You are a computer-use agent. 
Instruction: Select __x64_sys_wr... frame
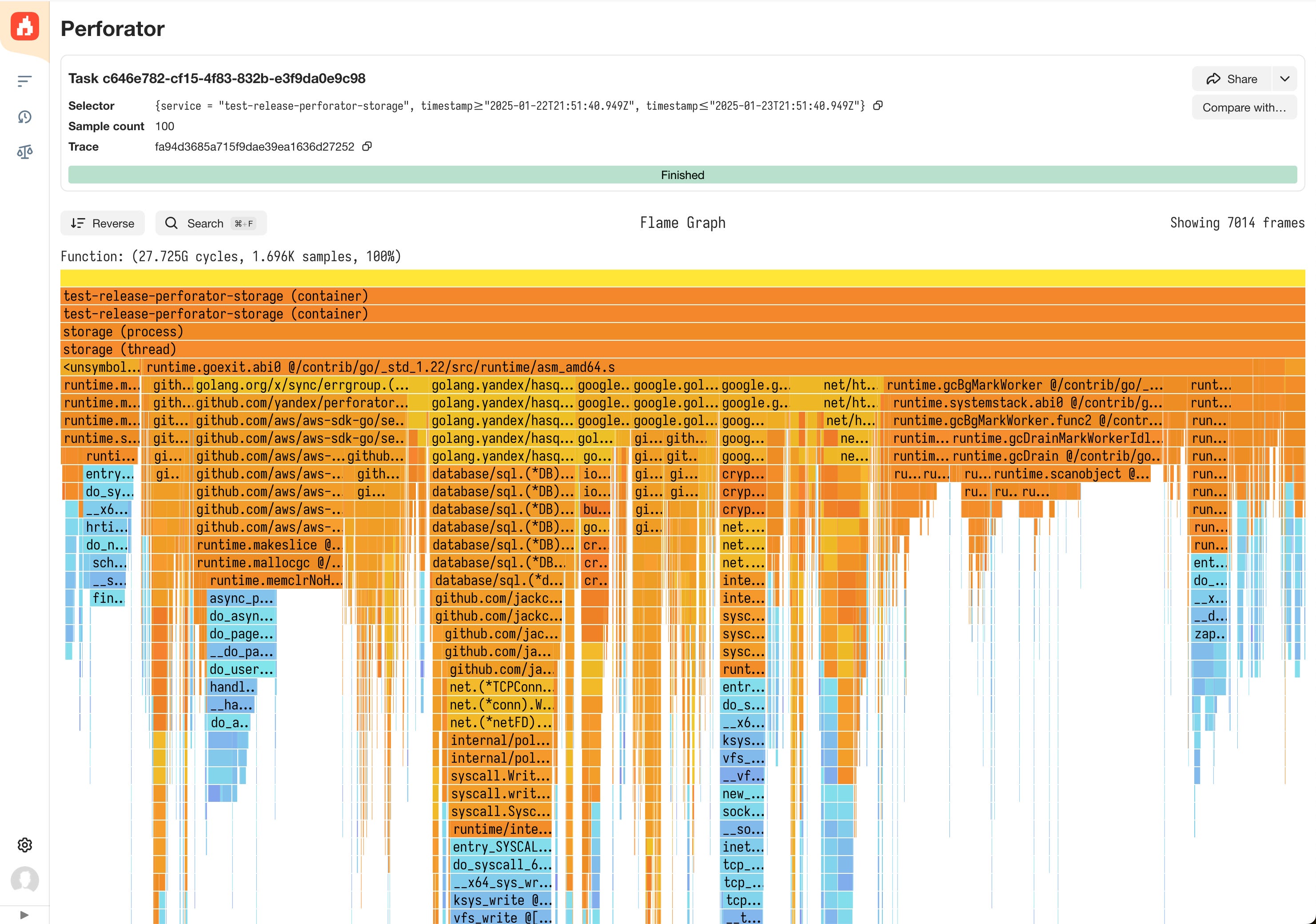tap(502, 882)
